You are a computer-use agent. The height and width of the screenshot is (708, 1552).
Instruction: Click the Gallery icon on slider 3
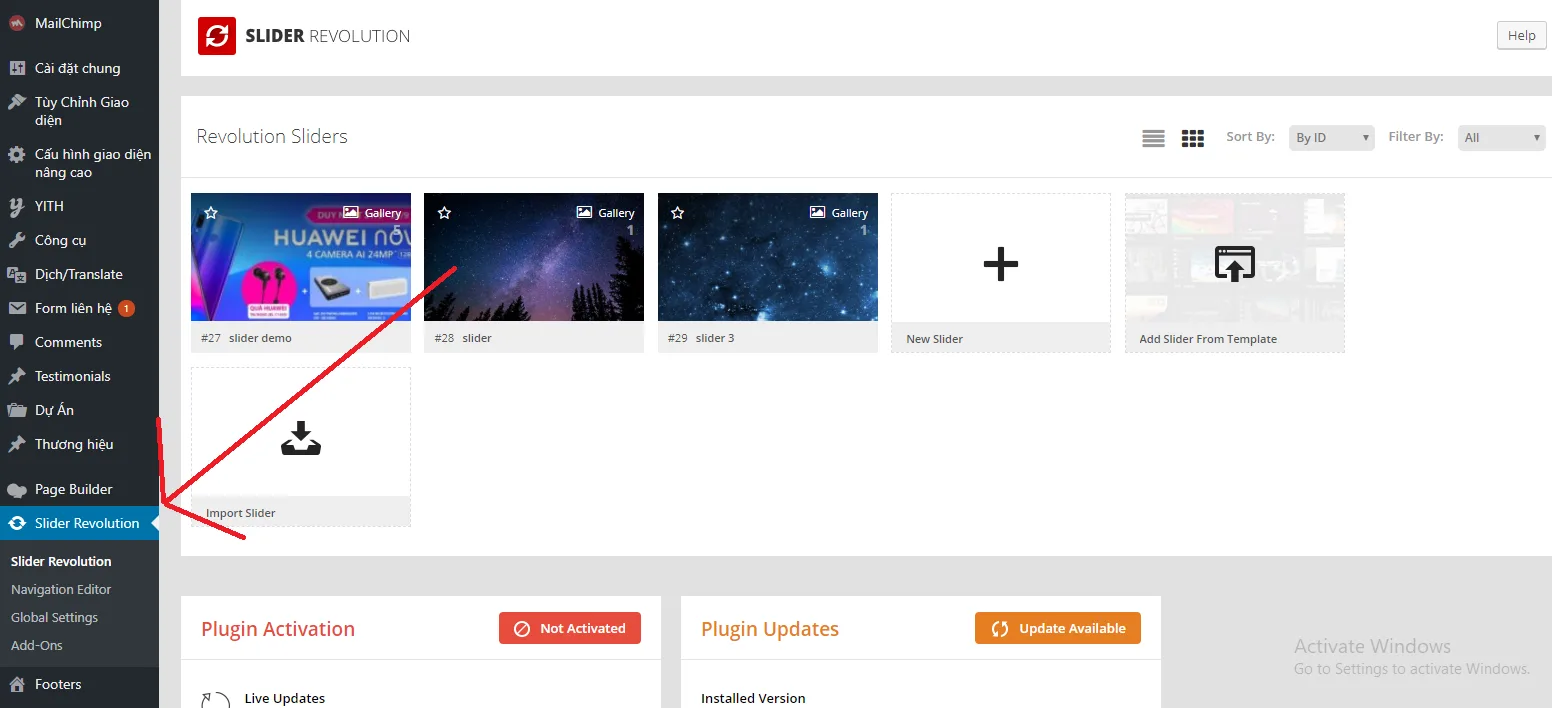pos(818,213)
